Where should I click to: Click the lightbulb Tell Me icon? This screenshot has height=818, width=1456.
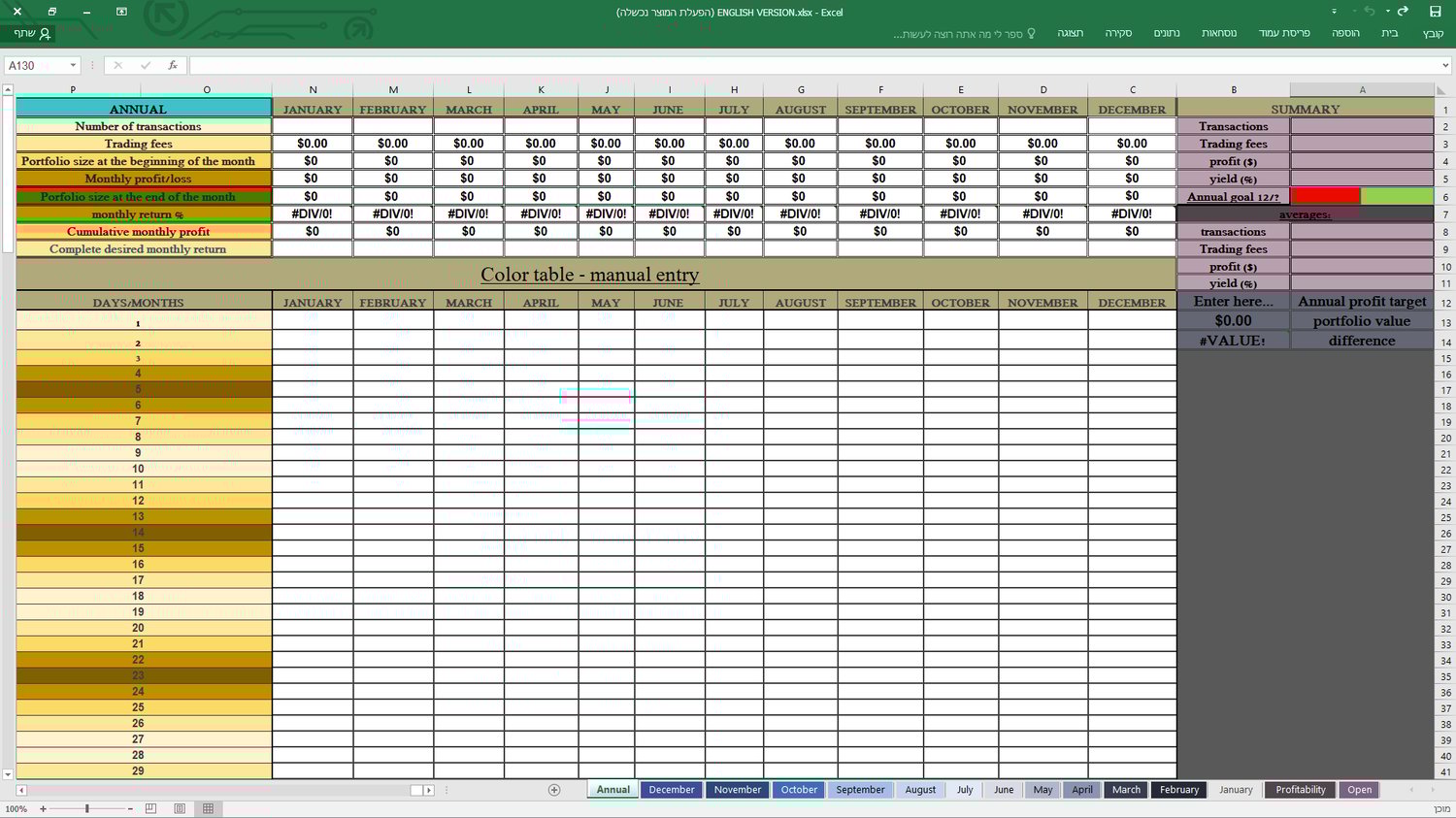[1031, 33]
